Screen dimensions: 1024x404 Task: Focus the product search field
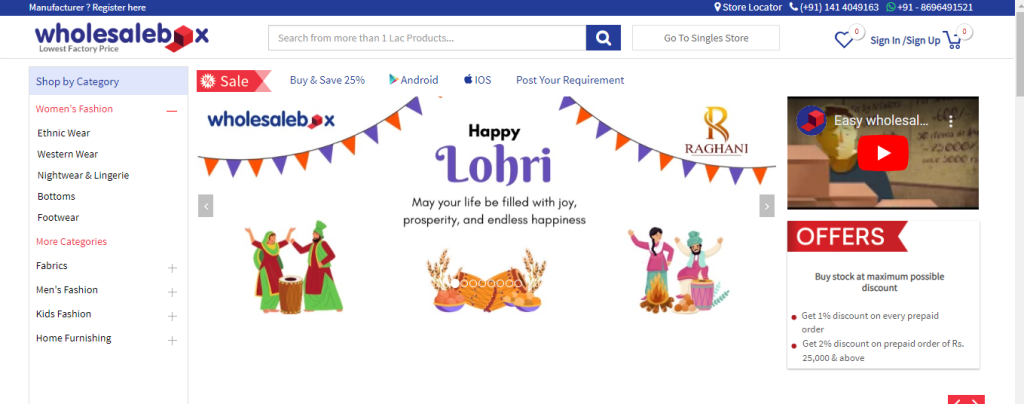click(427, 38)
